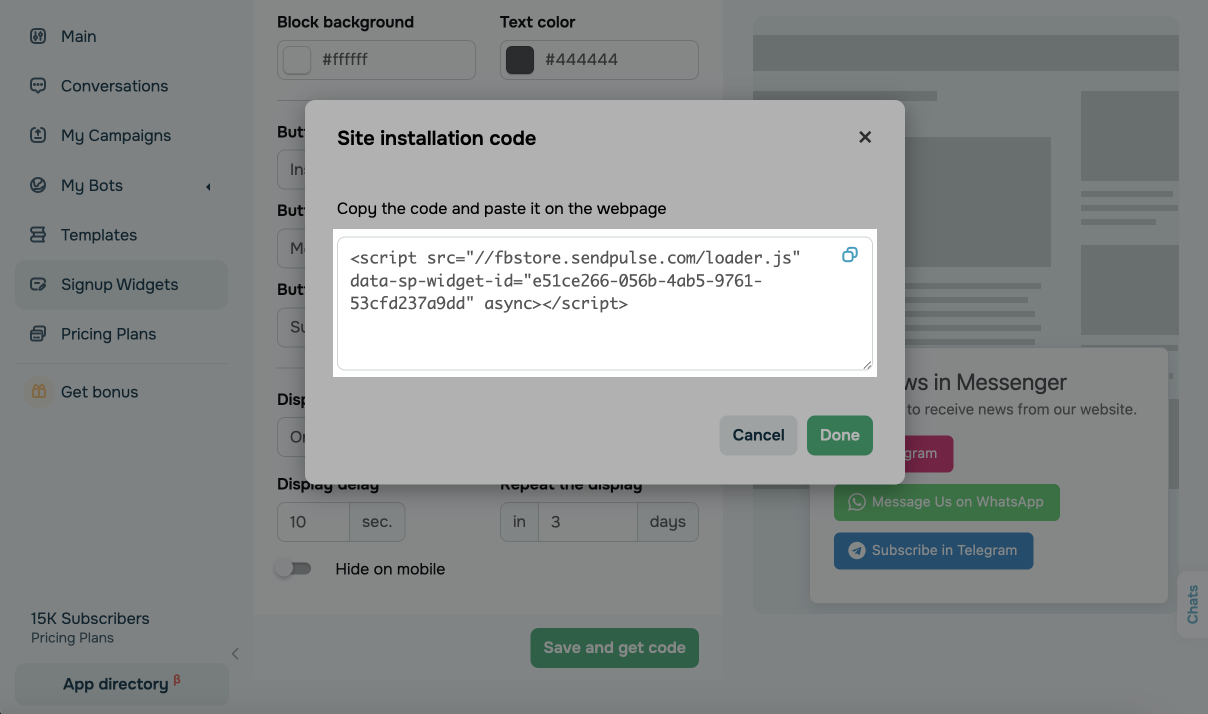This screenshot has width=1208, height=714.
Task: Toggle the Hide on mobile switch
Action: (294, 569)
